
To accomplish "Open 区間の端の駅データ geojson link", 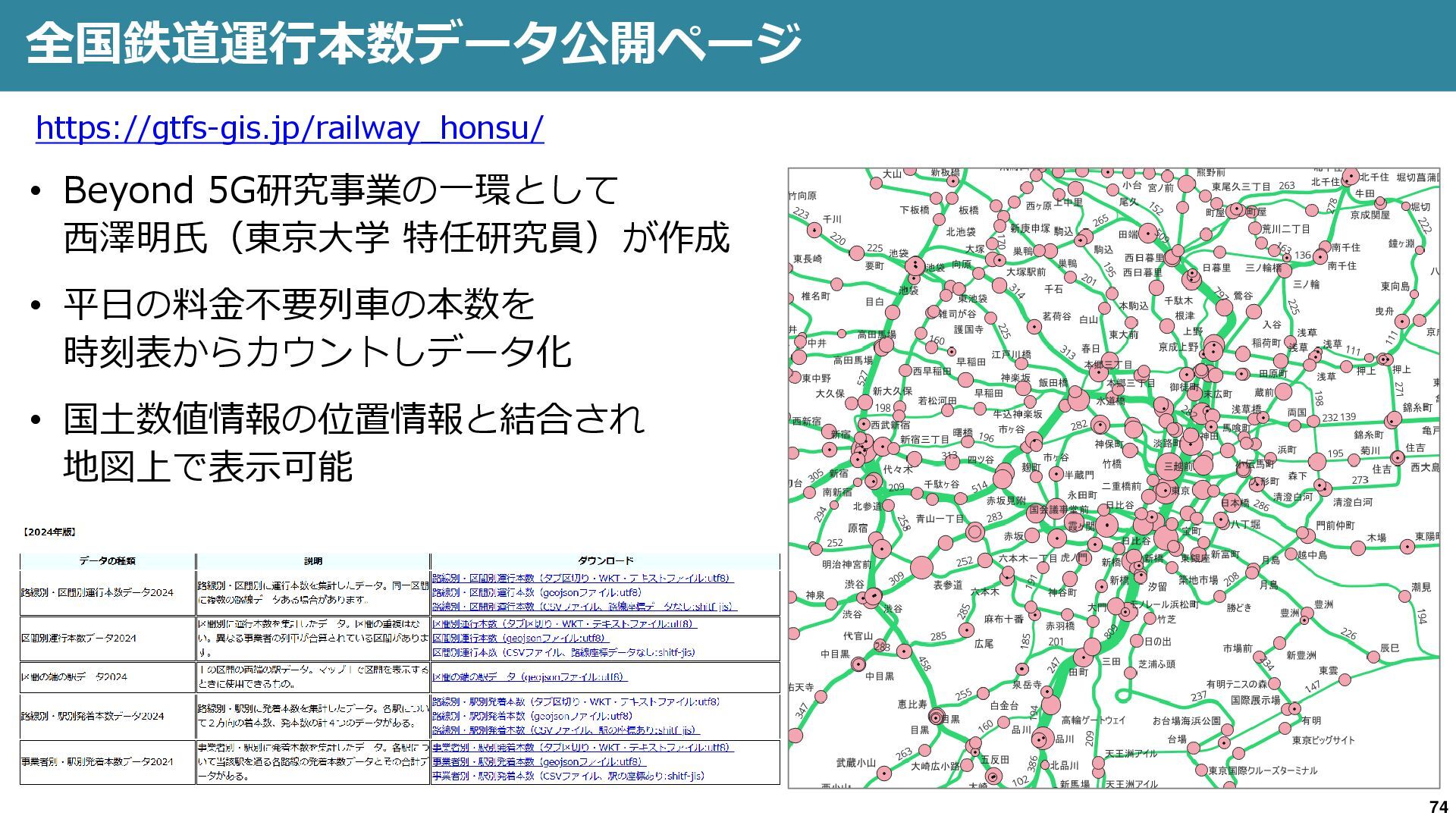I will [x=529, y=676].
